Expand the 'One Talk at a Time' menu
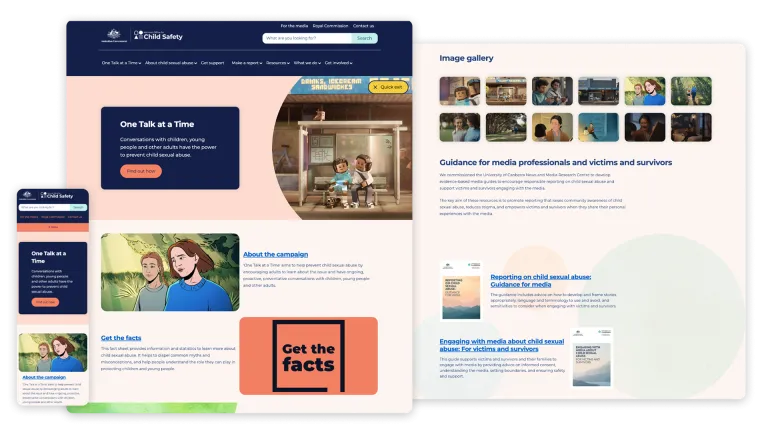 121,63
